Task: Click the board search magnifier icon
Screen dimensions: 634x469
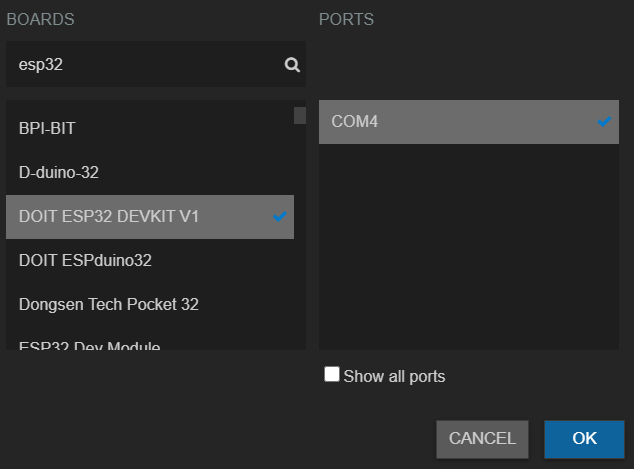Action: click(x=292, y=65)
